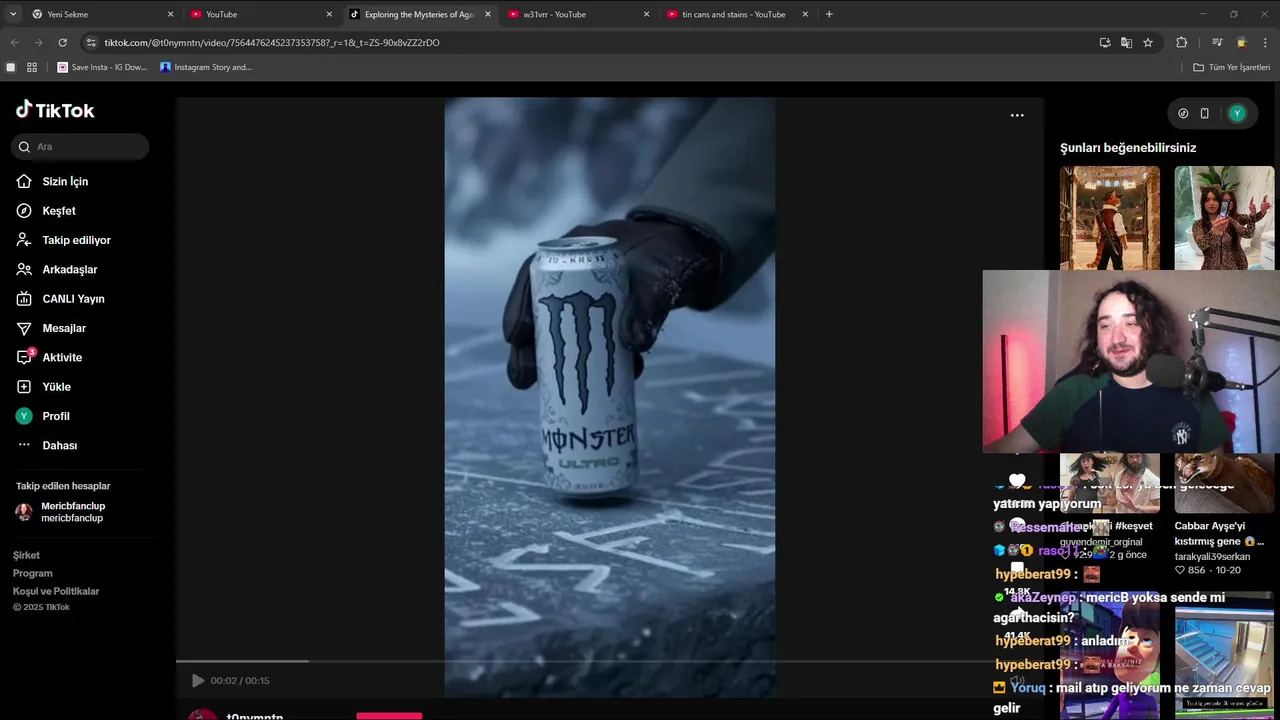
Task: Open Tüm Yer İşaretleri bookmarks folder
Action: [x=1232, y=67]
